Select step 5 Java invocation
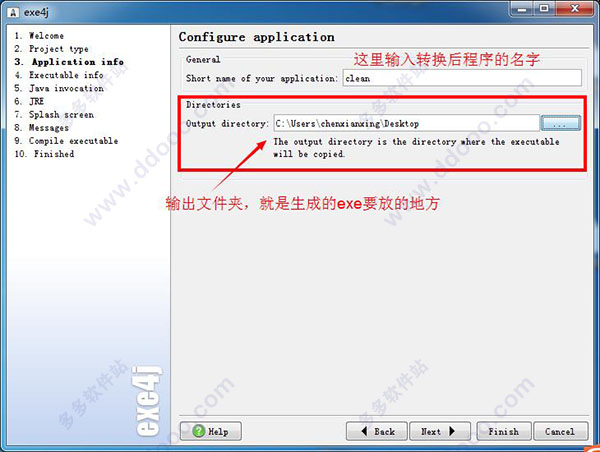This screenshot has height=452, width=600. click(59, 88)
